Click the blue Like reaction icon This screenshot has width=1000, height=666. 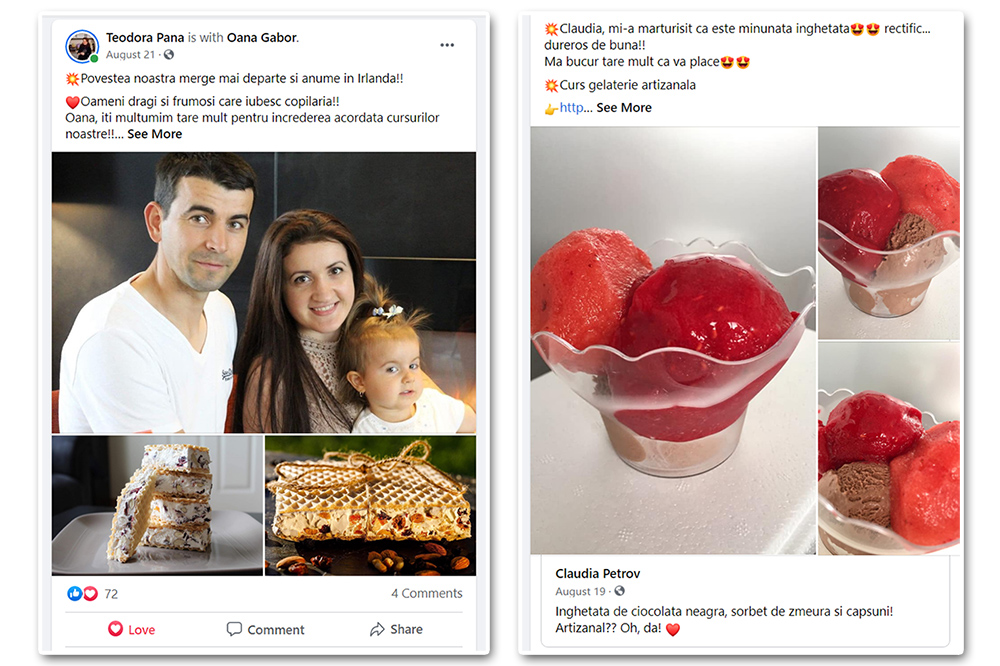tap(75, 594)
